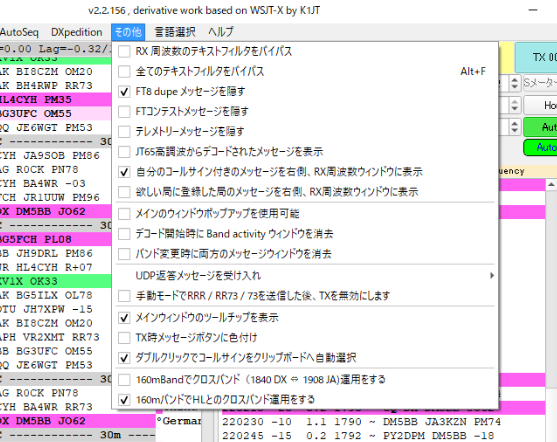Viewport: 557px width, 442px height.
Task: Toggle 全てのテキストフィルタをバイパス checkbox
Action: (x=124, y=71)
